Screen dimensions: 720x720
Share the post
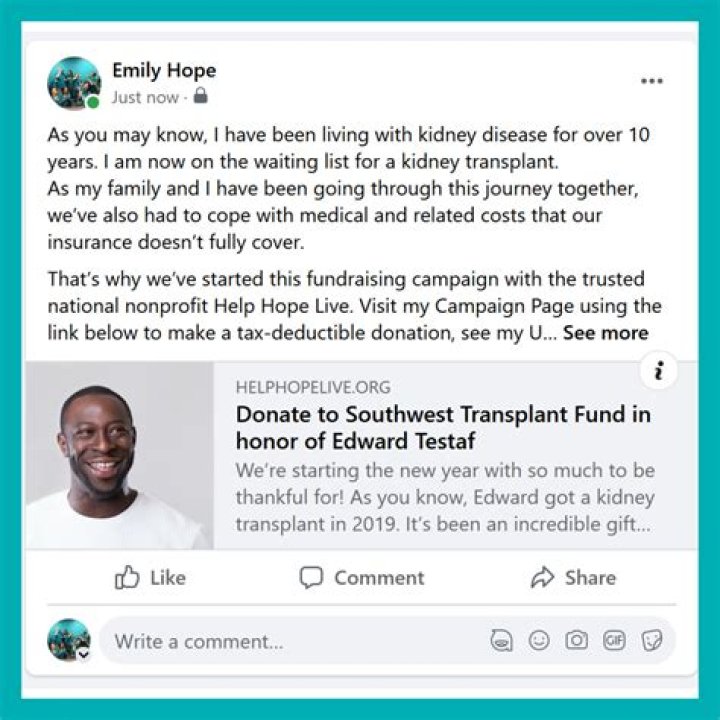[x=573, y=577]
